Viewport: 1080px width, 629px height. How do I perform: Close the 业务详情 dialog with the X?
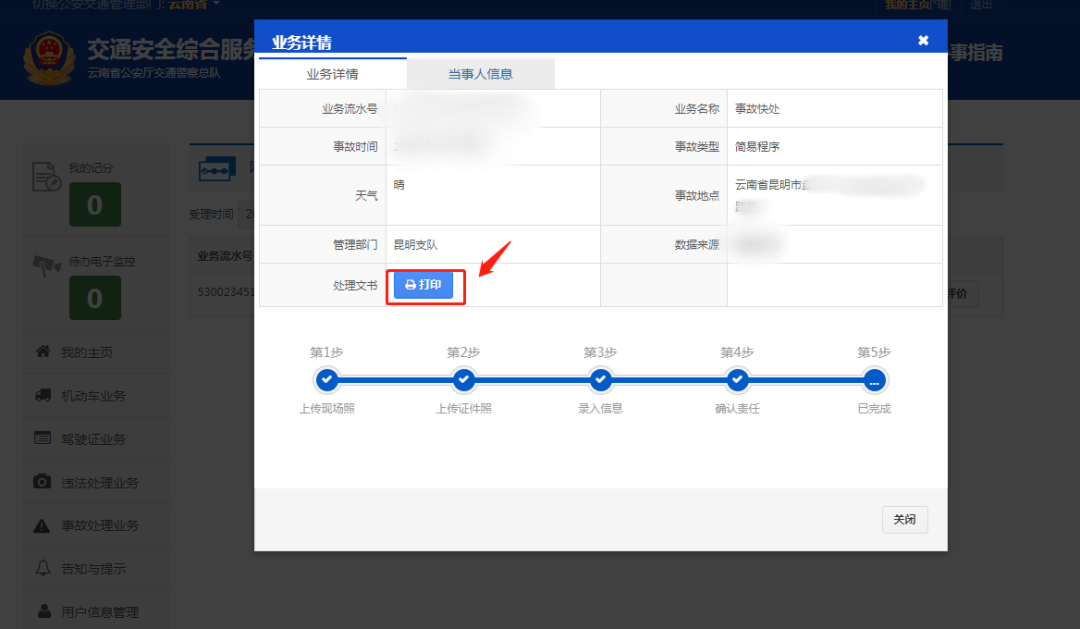pyautogui.click(x=923, y=41)
